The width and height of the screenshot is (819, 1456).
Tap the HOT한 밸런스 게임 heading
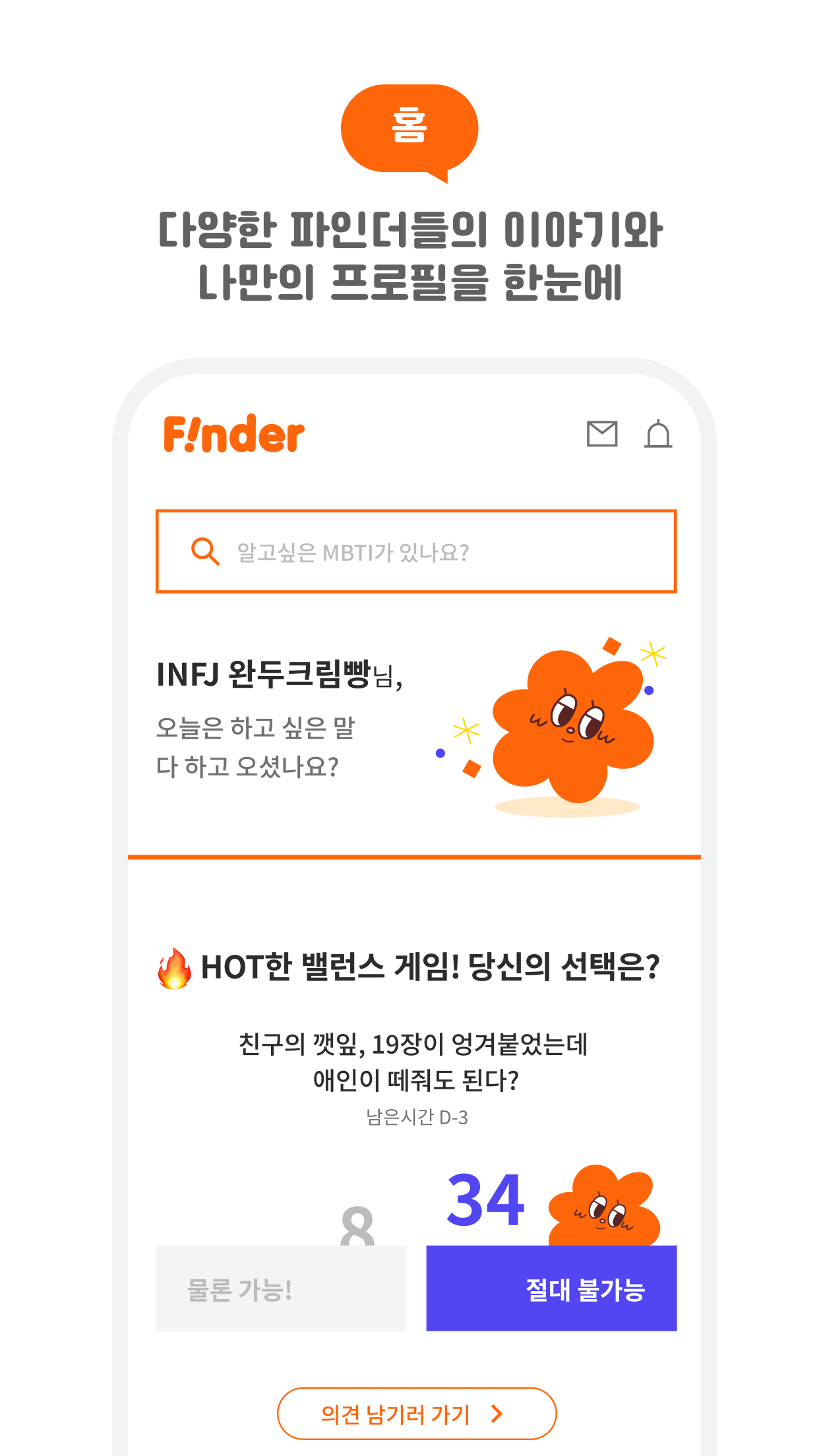point(430,967)
